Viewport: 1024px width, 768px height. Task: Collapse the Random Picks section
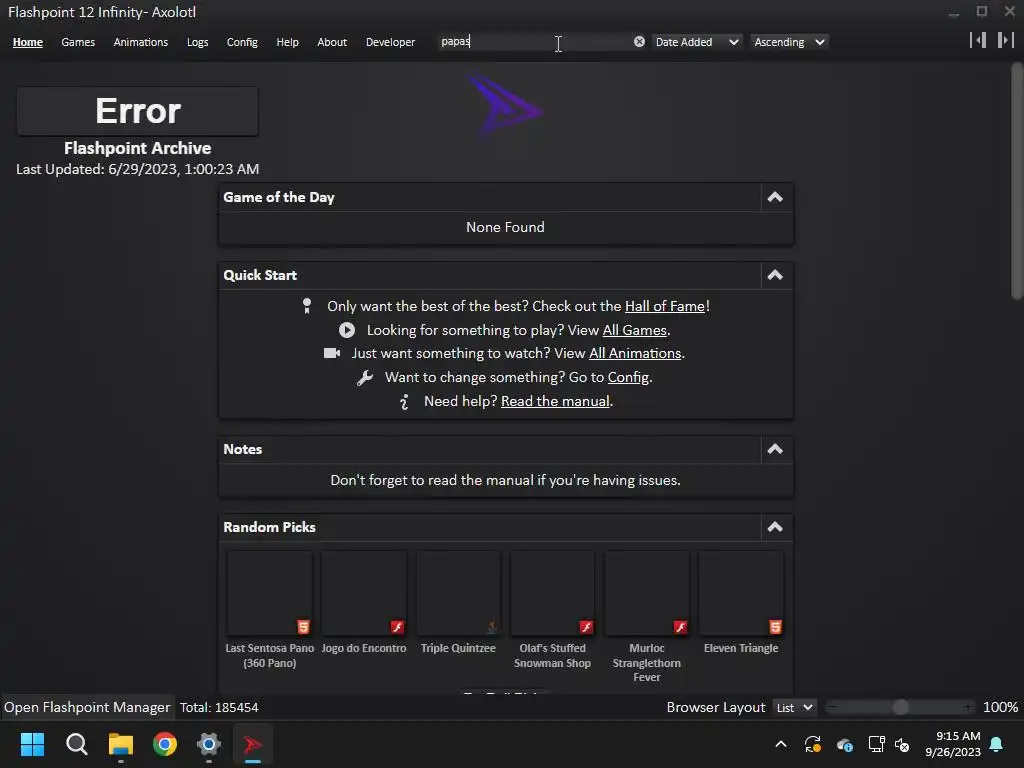(775, 527)
